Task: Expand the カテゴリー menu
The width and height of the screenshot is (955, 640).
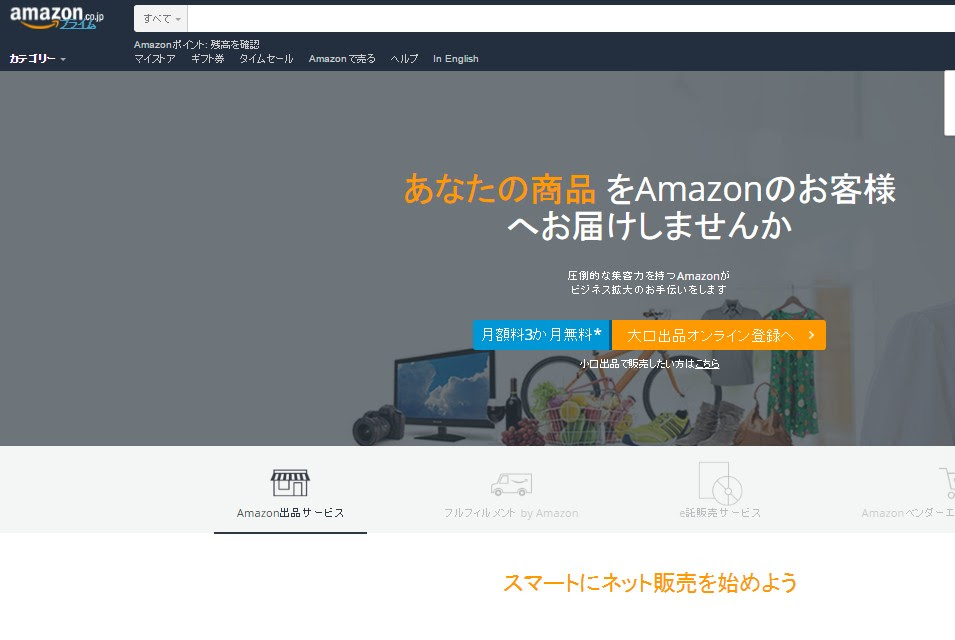Action: click(x=37, y=58)
